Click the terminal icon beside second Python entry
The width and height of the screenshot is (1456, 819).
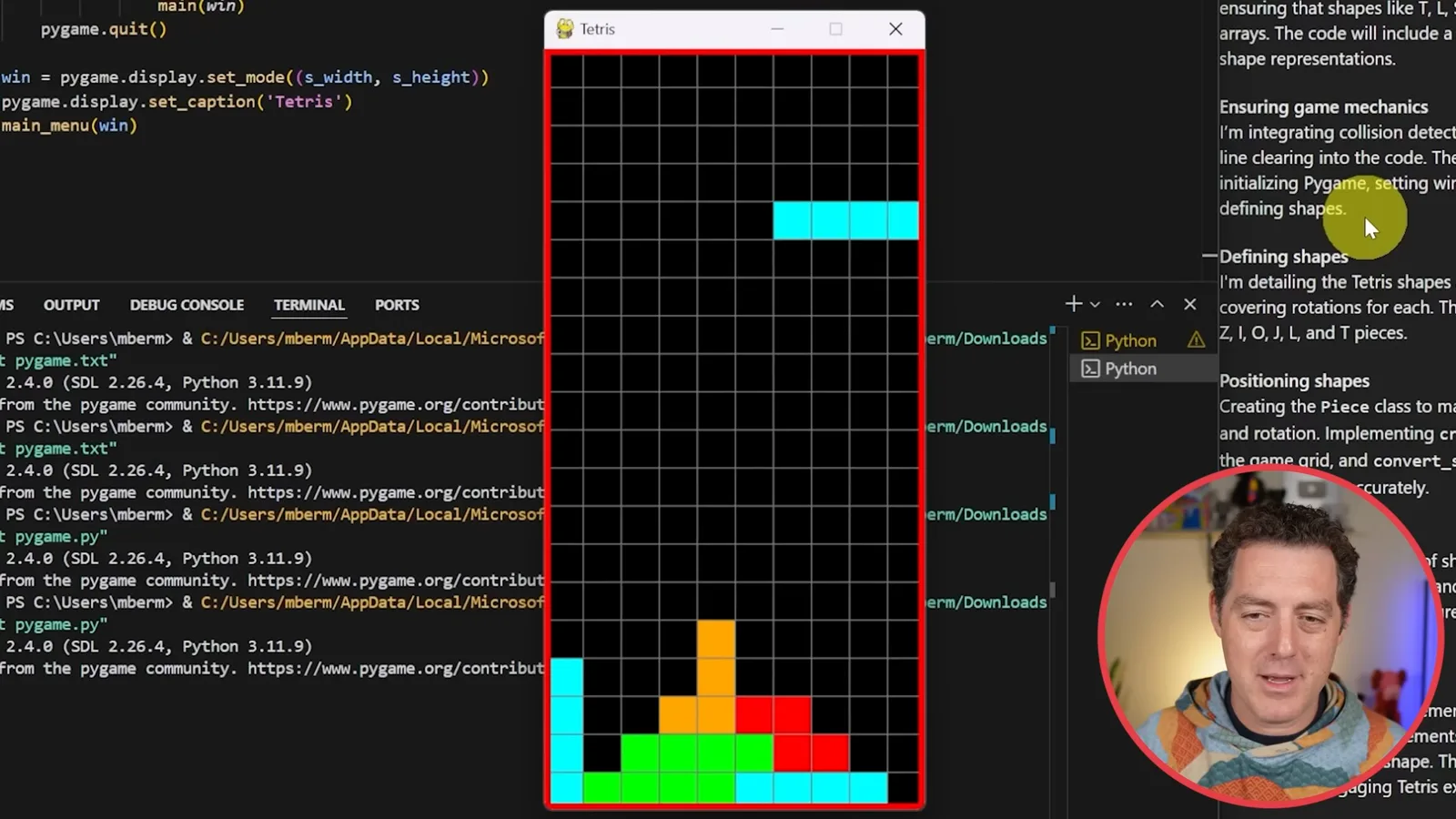[1090, 369]
